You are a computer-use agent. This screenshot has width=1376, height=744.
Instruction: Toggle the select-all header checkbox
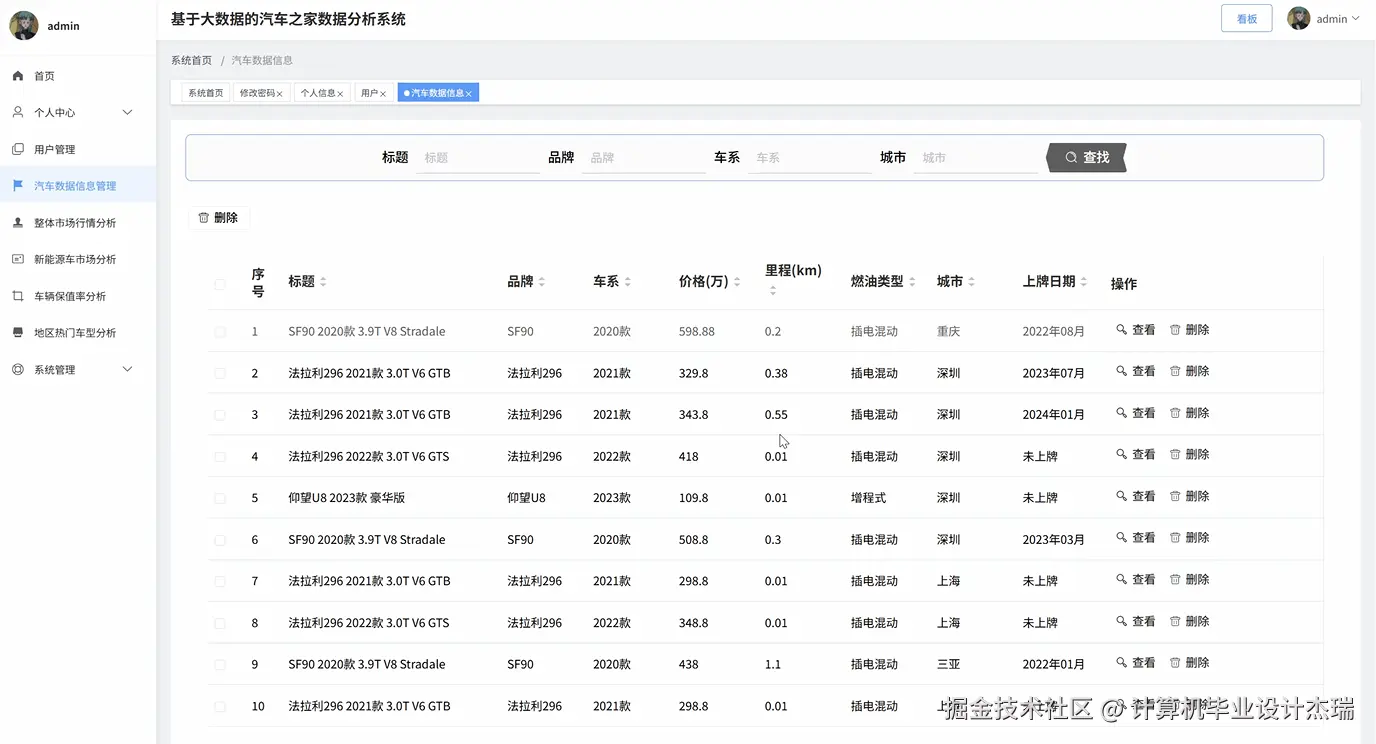click(x=220, y=284)
